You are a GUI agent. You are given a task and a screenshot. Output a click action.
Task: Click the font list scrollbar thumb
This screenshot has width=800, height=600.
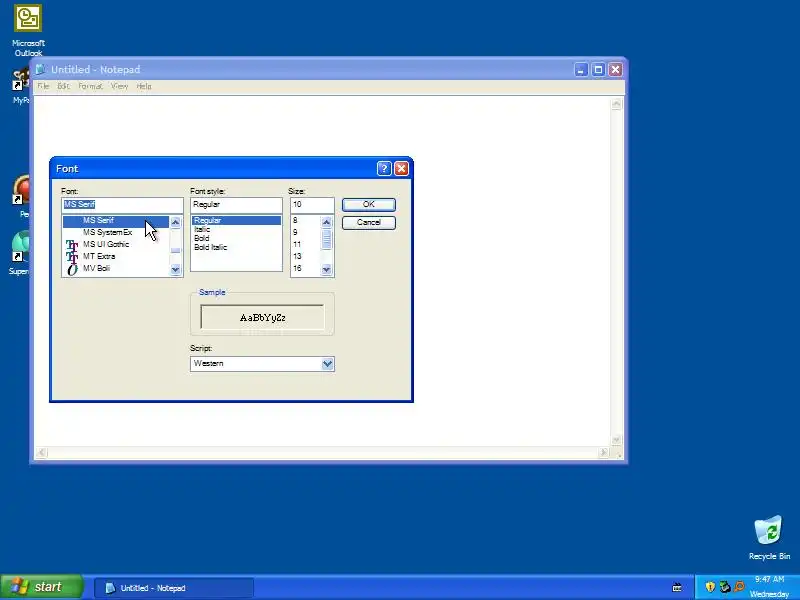pyautogui.click(x=176, y=250)
